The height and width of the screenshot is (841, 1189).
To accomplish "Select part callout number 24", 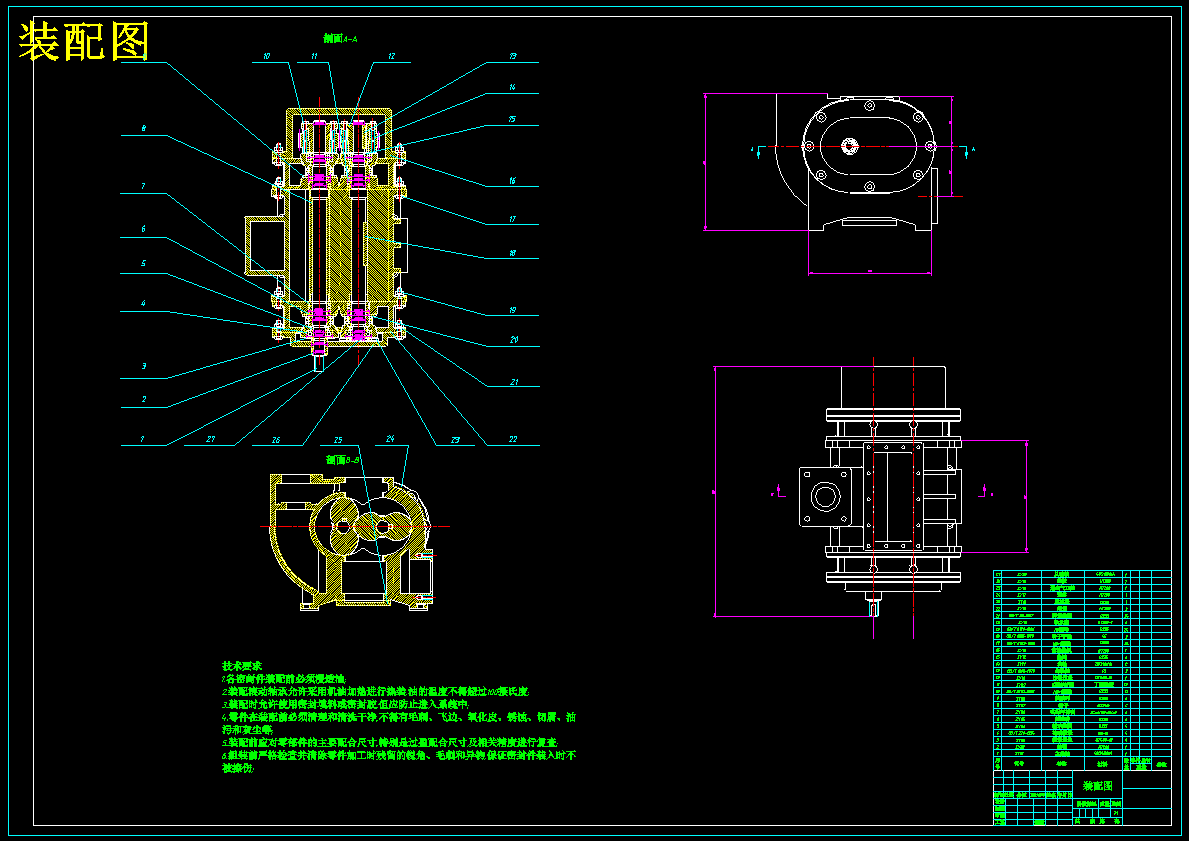I will (x=391, y=438).
